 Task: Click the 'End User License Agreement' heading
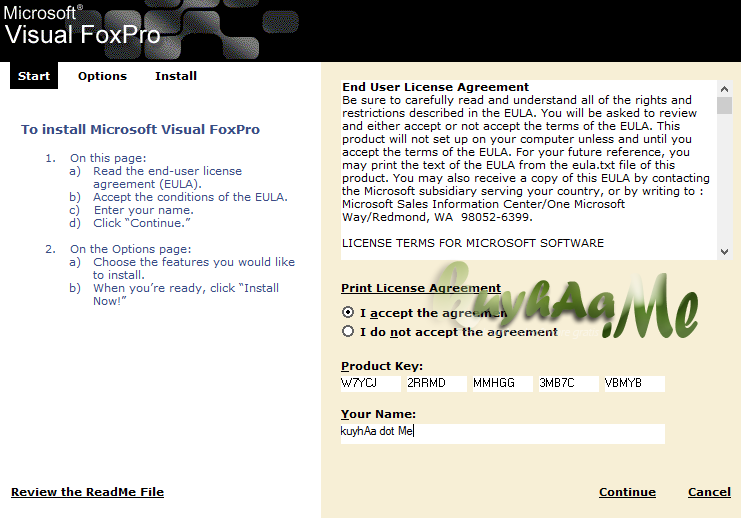pyautogui.click(x=435, y=87)
